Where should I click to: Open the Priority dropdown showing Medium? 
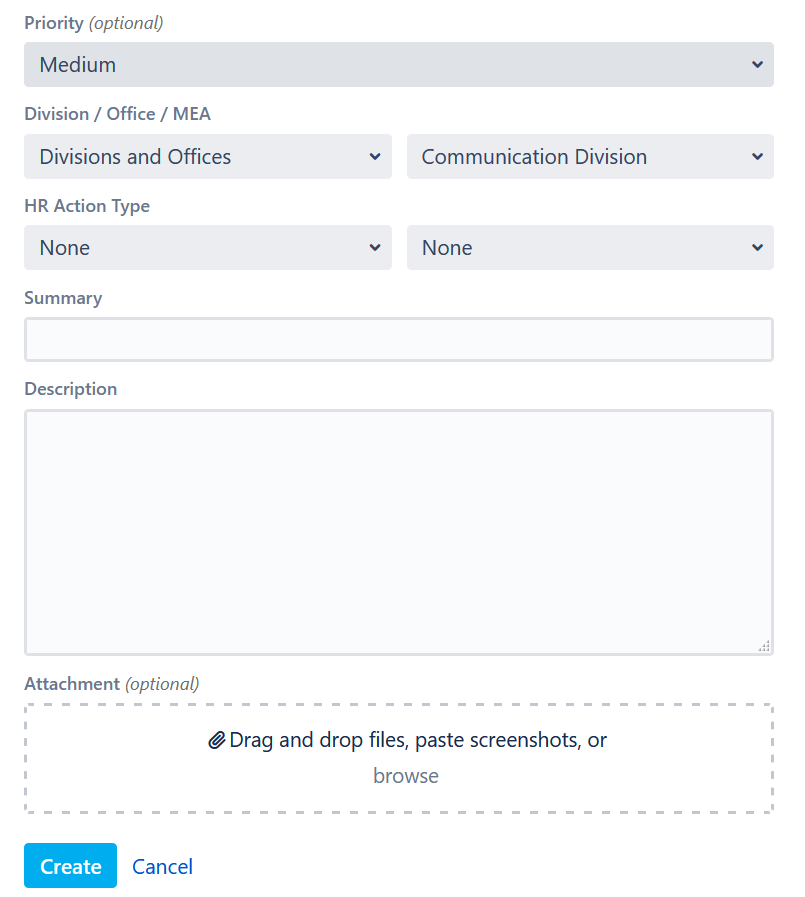coord(399,65)
